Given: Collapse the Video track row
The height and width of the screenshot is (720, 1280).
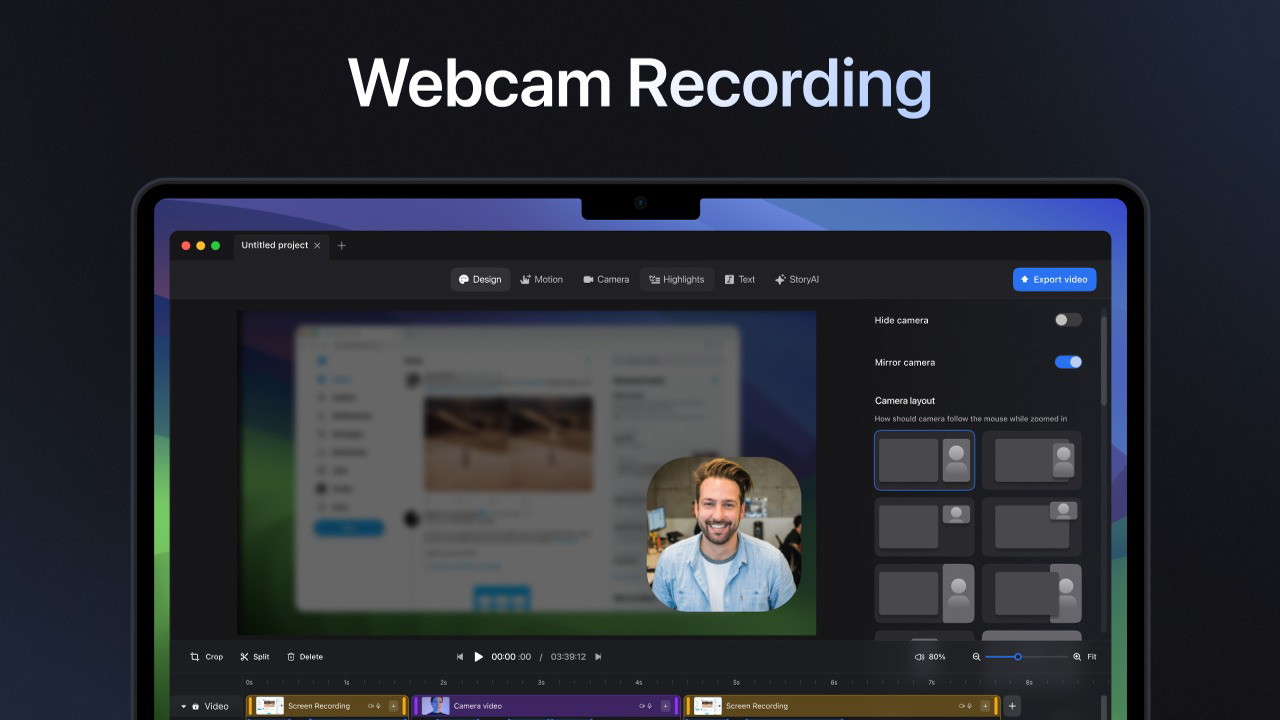Looking at the screenshot, I should [x=183, y=706].
